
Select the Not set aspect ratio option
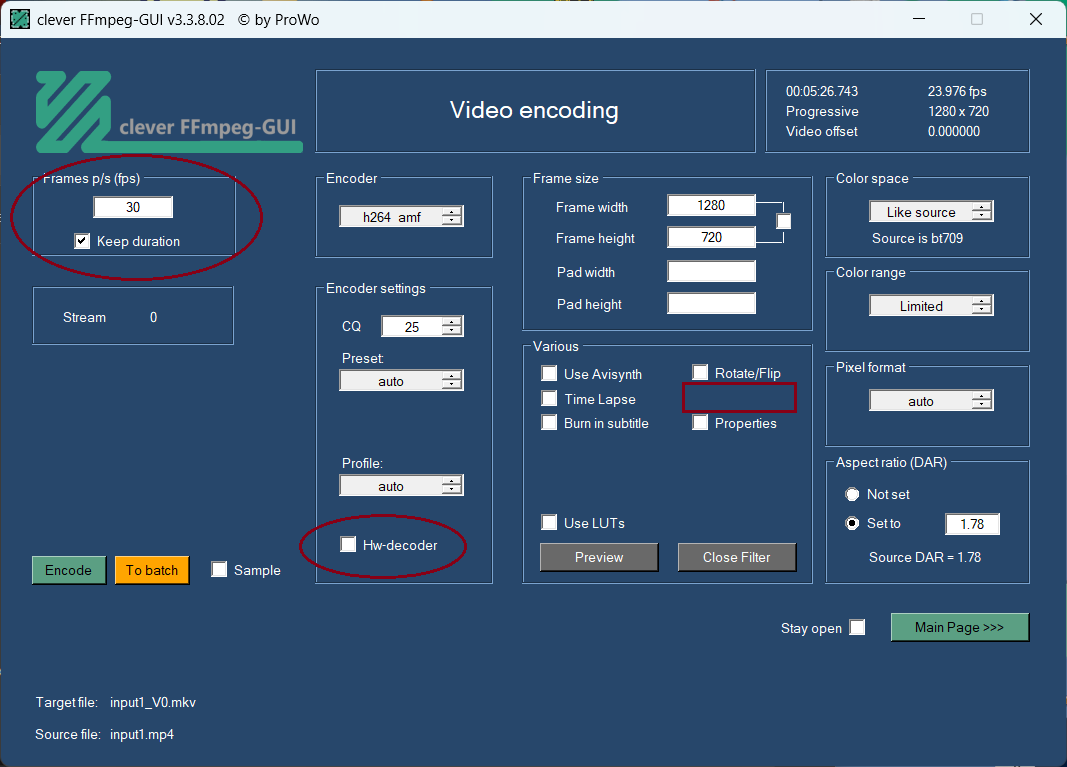852,494
